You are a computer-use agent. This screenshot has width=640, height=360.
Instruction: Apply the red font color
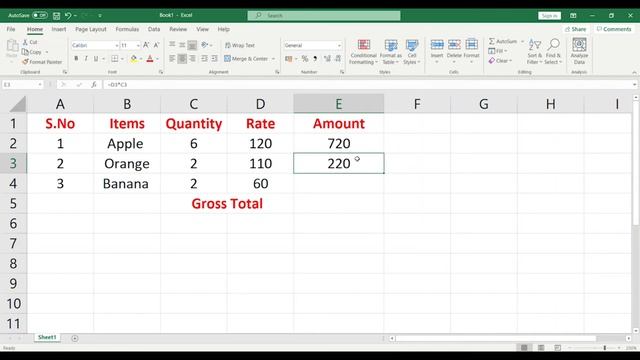tap(150, 59)
